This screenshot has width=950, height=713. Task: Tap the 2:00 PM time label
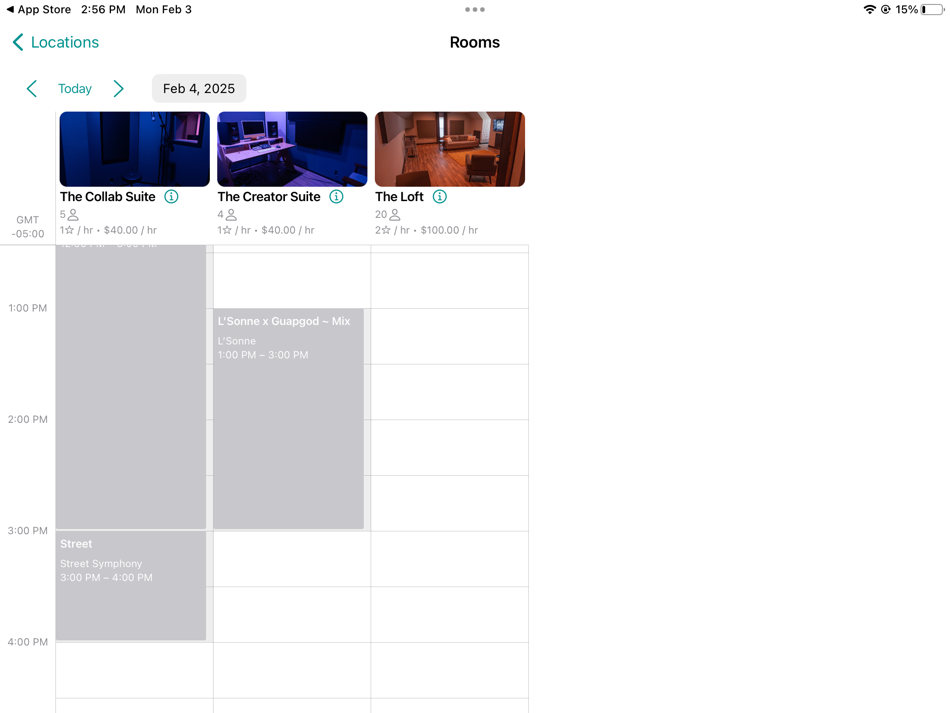pos(28,419)
